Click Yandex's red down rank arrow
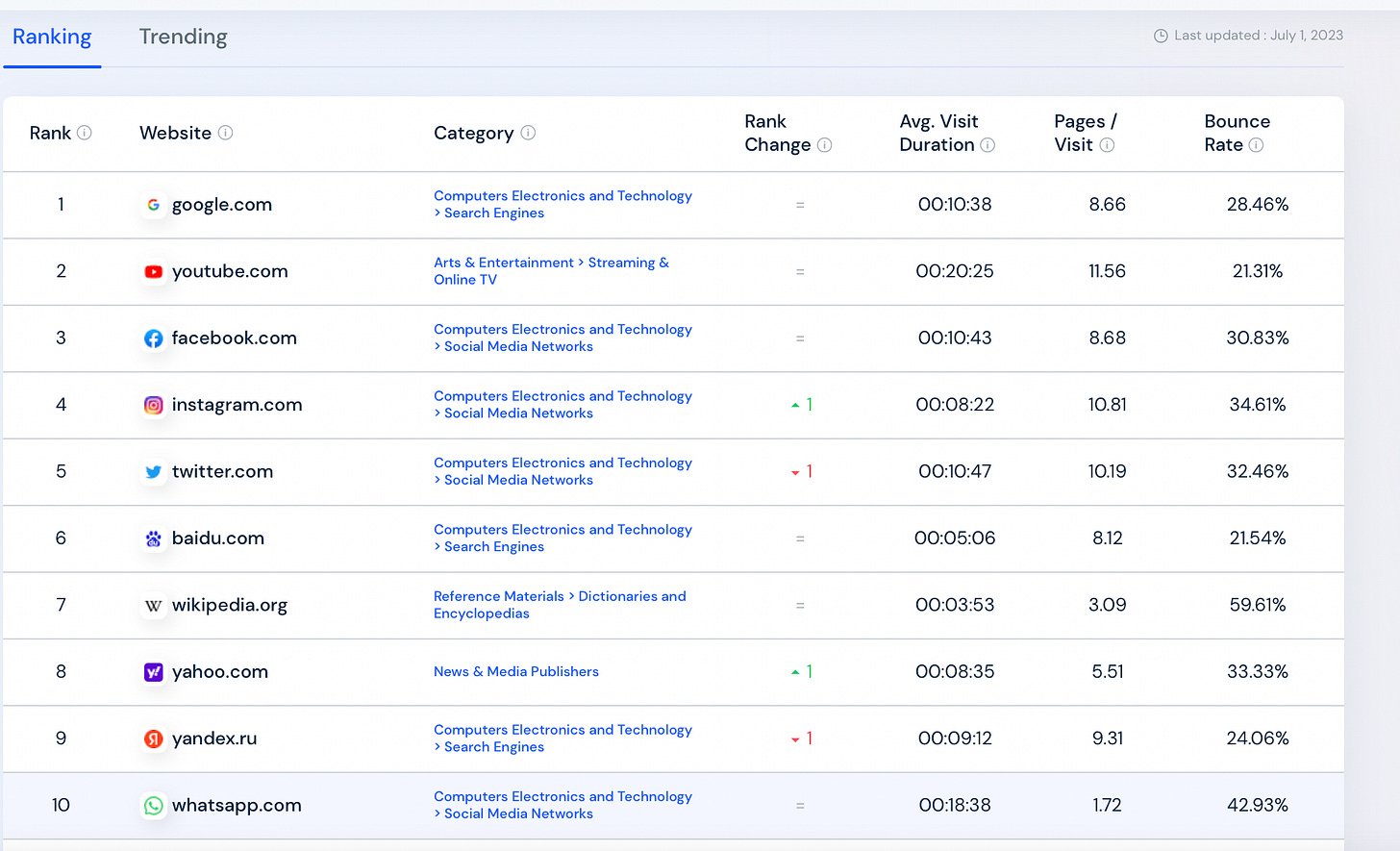The width and height of the screenshot is (1400, 851). click(x=795, y=739)
